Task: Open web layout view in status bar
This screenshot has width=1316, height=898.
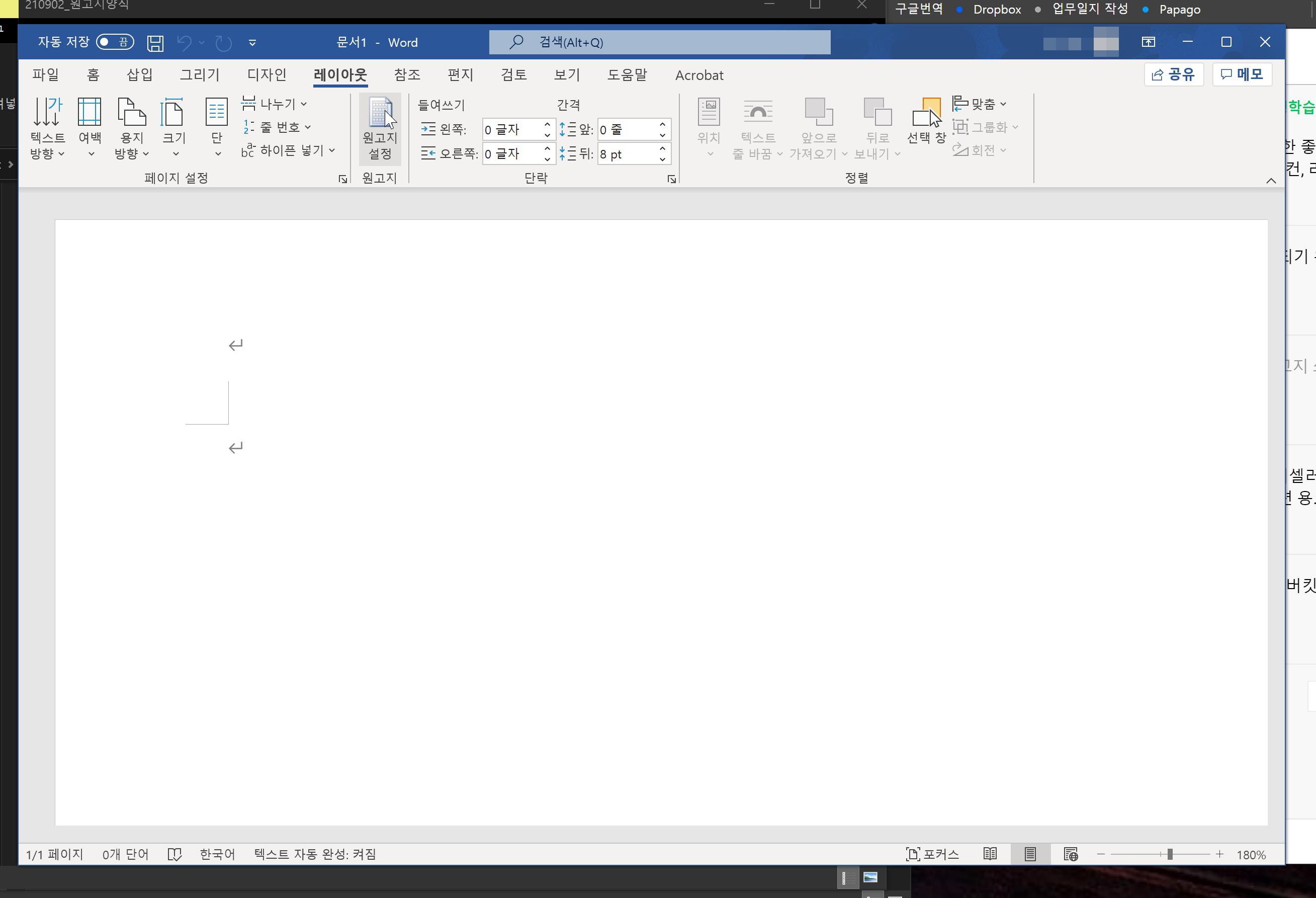Action: (x=1070, y=854)
